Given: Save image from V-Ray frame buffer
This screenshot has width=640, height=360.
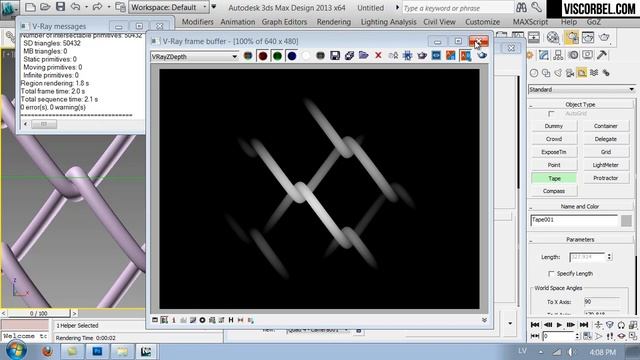Looking at the screenshot, I should (x=335, y=56).
